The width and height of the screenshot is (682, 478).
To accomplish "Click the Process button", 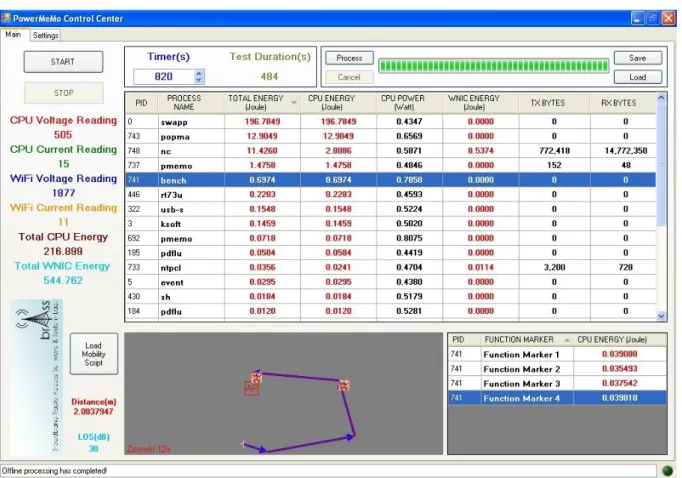I will (x=349, y=58).
